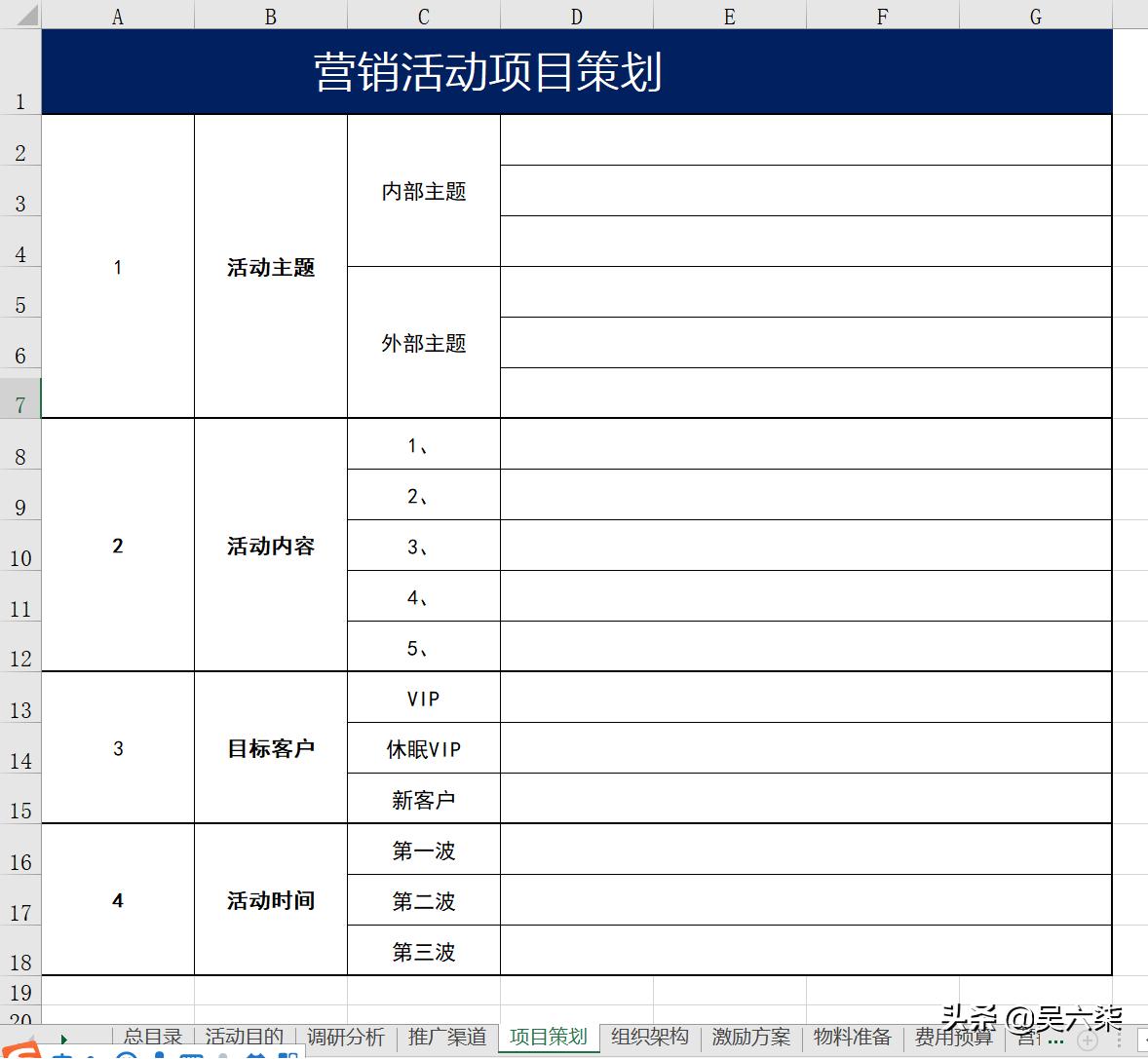This screenshot has height=1059, width=1148.
Task: Click the ellipsis to reveal hidden sheet tabs
Action: pyautogui.click(x=1055, y=1040)
